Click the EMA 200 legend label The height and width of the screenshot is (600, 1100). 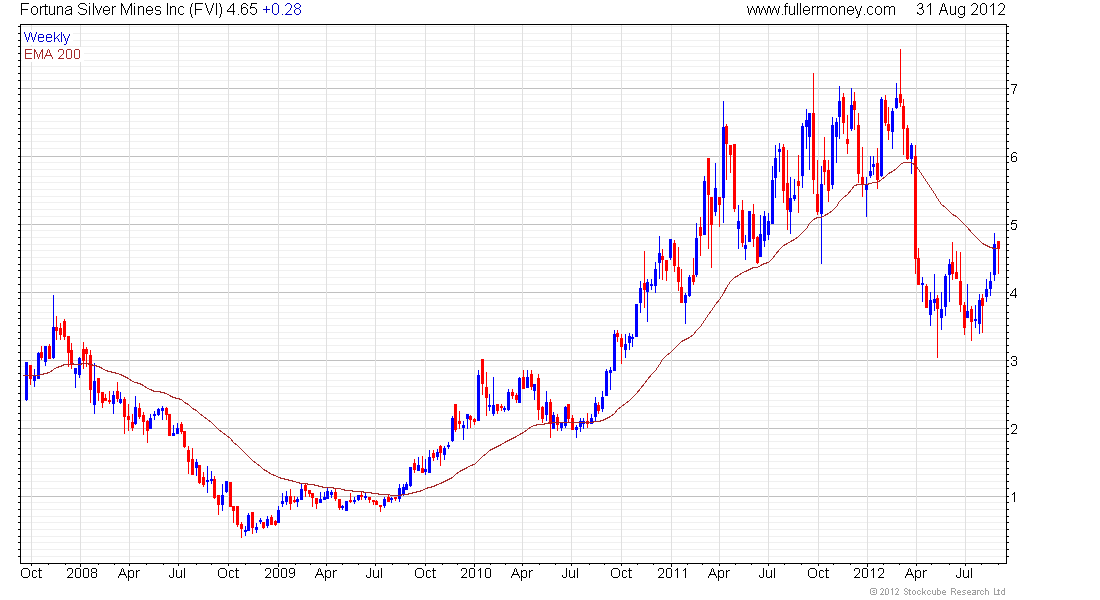pyautogui.click(x=52, y=54)
